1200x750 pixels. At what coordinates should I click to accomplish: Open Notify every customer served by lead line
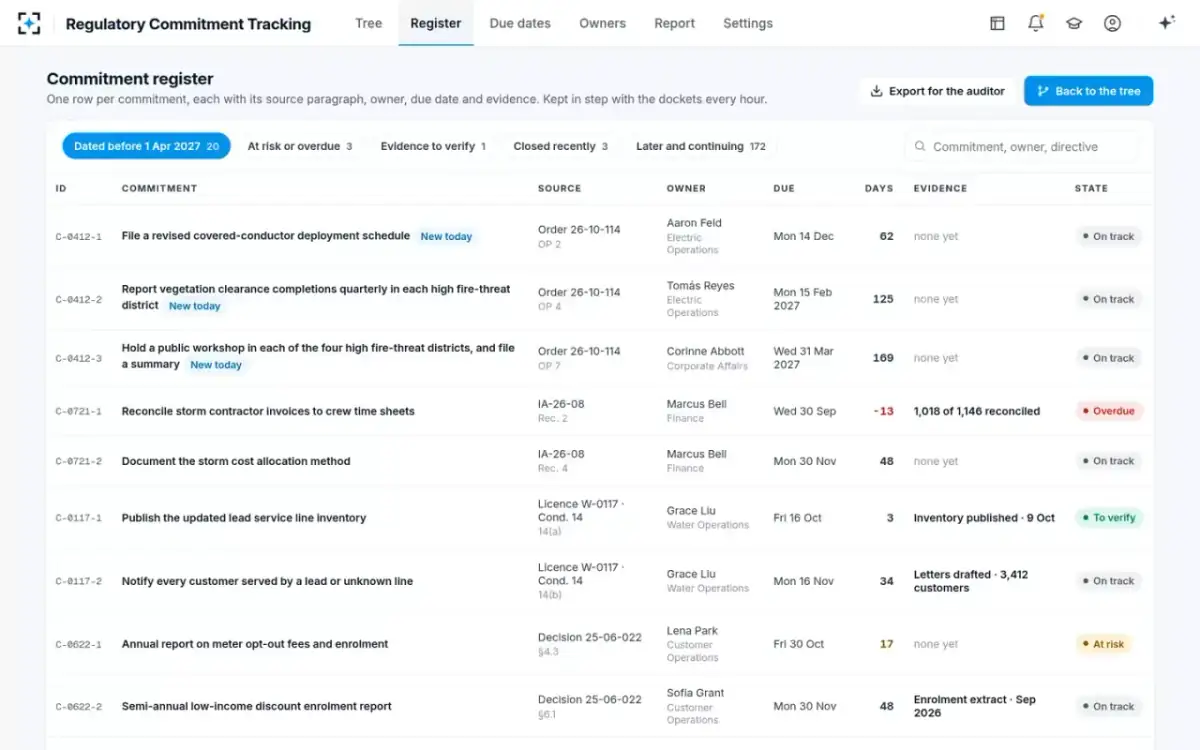click(267, 581)
